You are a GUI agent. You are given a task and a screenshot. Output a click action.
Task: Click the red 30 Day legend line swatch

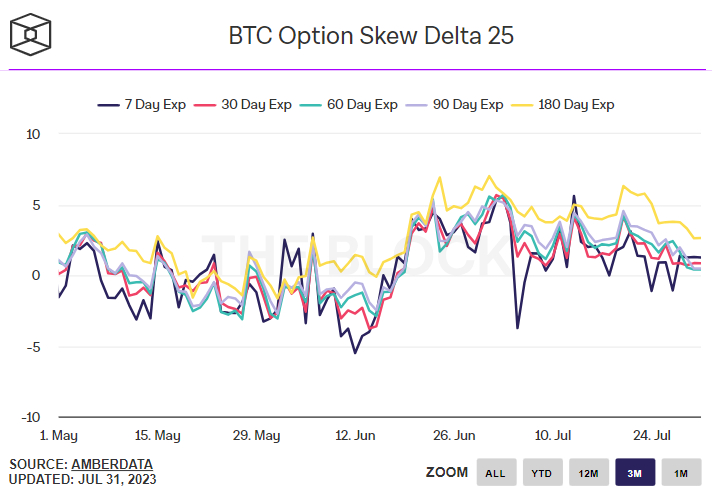coord(205,105)
